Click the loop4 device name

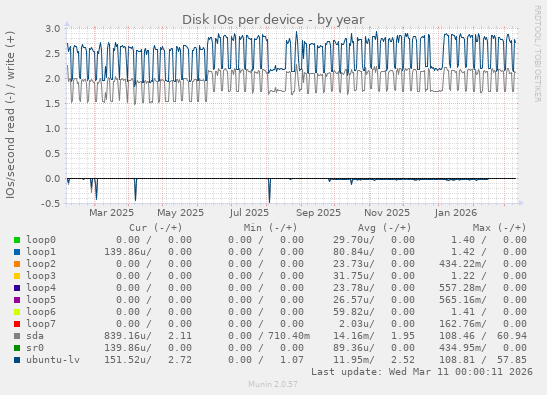(x=41, y=288)
